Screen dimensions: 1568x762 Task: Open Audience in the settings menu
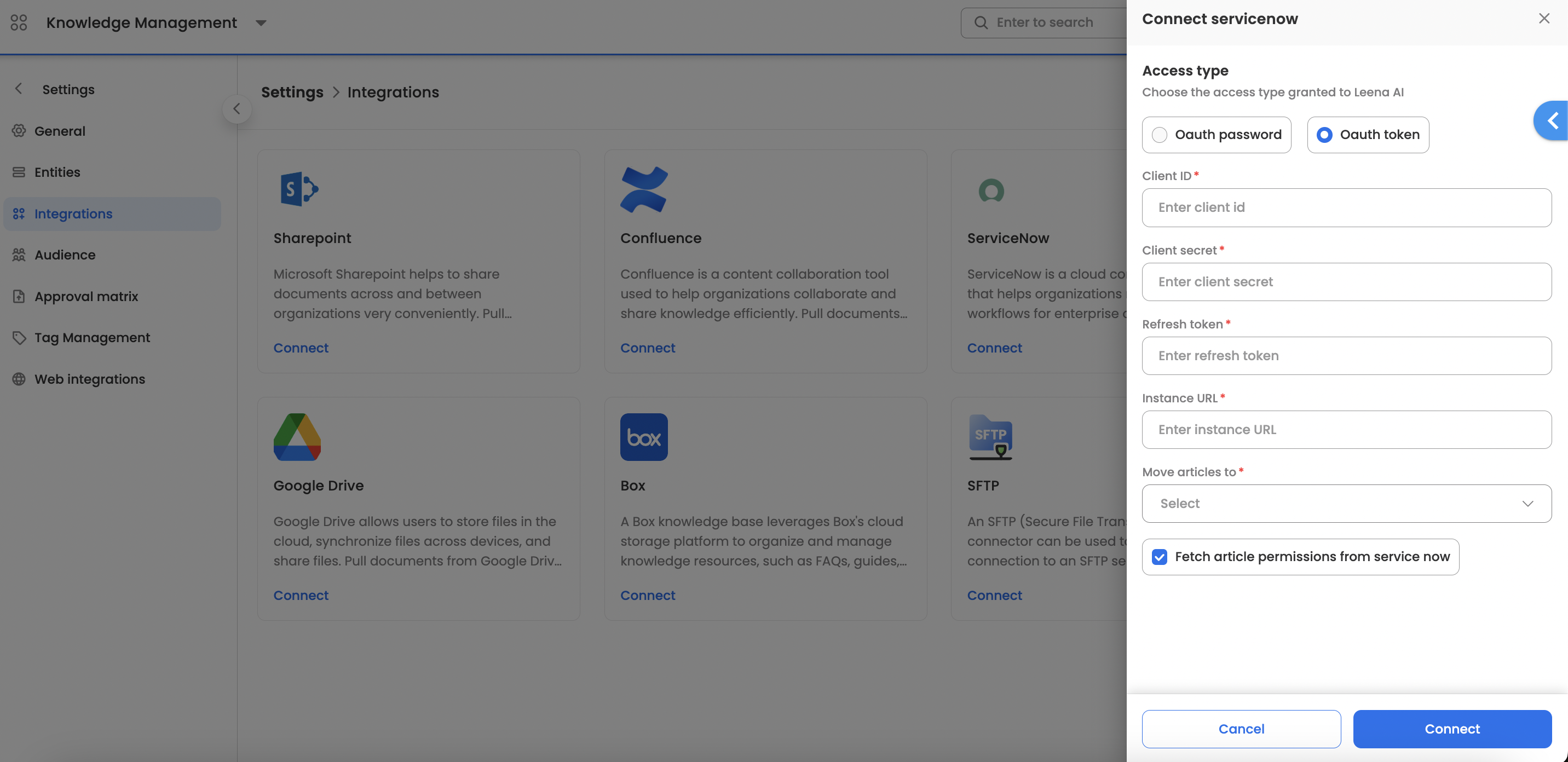(x=65, y=255)
